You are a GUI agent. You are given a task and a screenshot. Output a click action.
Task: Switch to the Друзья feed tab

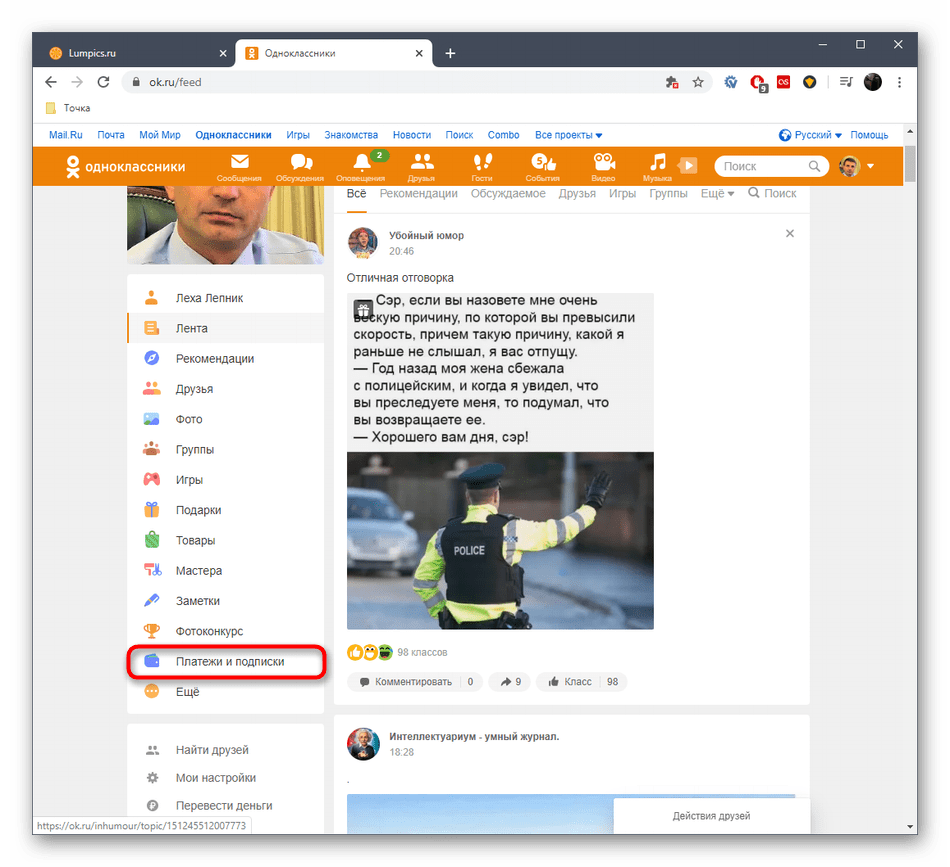pos(577,193)
